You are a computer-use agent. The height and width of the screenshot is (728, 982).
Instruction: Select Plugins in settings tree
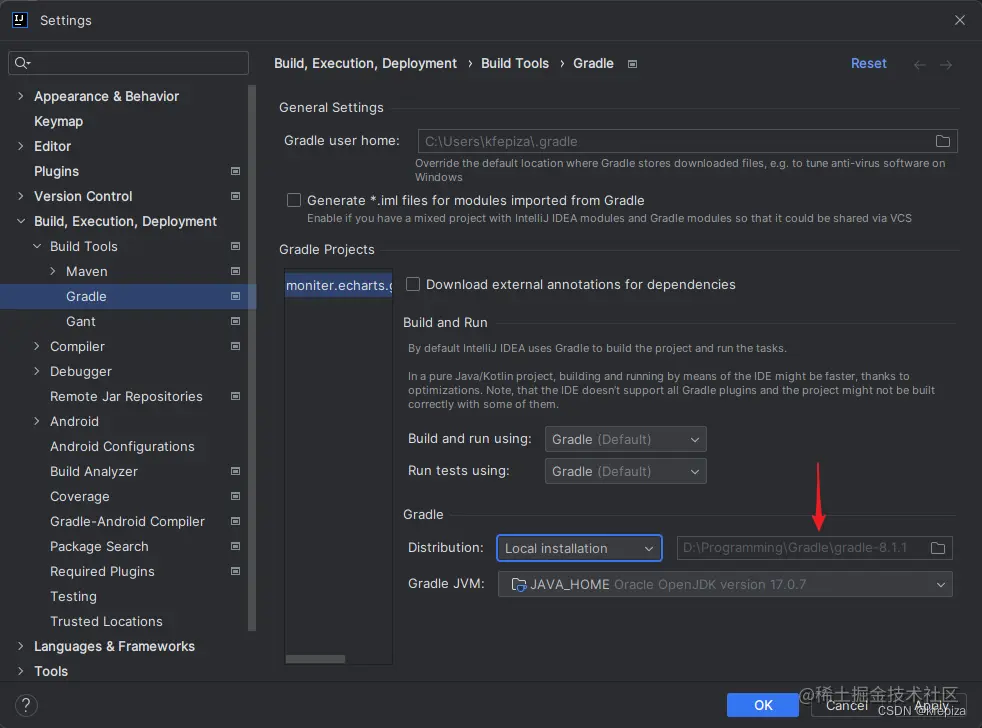[56, 171]
